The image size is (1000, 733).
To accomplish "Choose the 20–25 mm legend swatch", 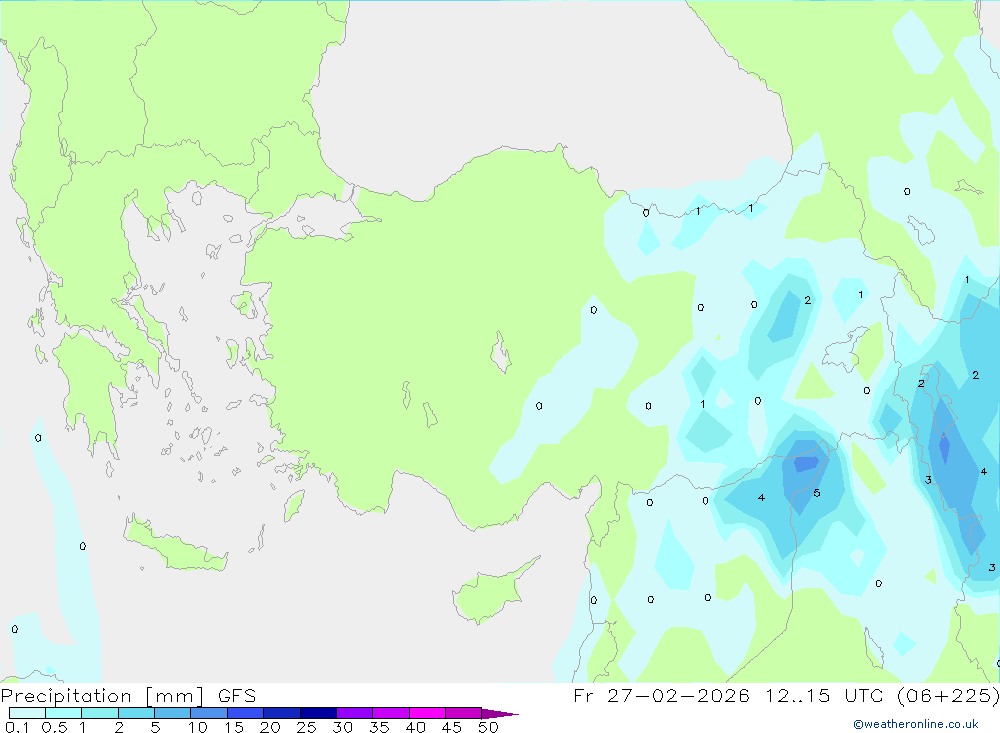I will [x=282, y=713].
